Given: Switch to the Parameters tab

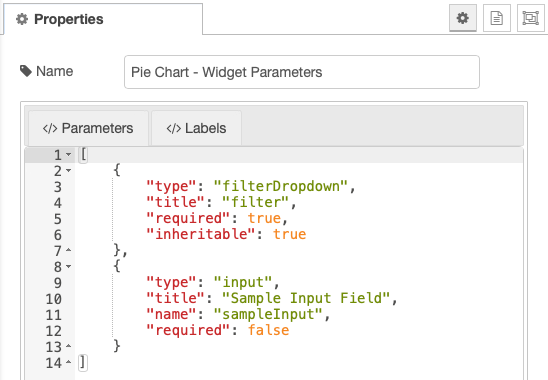Looking at the screenshot, I should (x=88, y=128).
